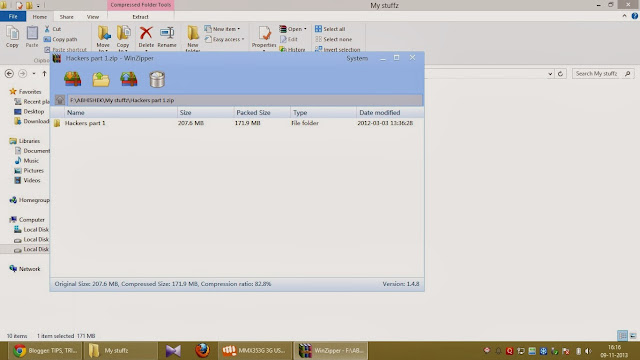Screen dimensions: 640x360
Task: Open Visual Studio from the taskbar
Action: click(x=173, y=351)
